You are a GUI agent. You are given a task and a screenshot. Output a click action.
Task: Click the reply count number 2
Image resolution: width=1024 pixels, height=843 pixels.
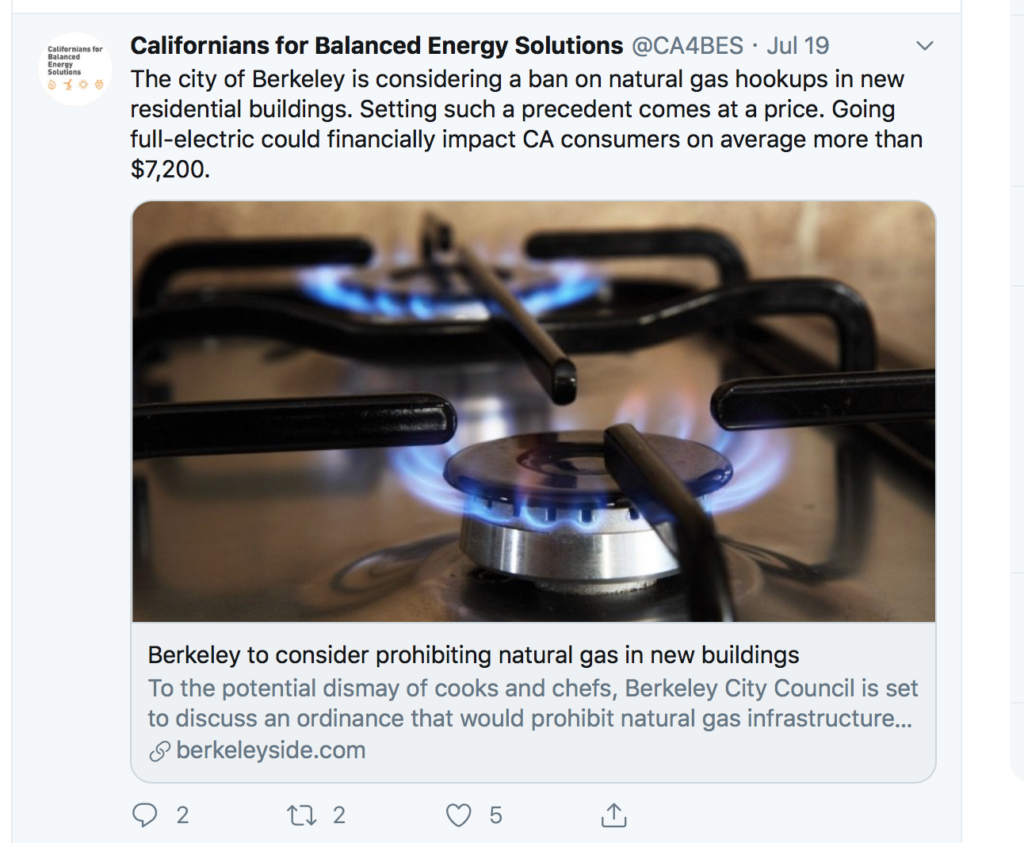click(182, 815)
